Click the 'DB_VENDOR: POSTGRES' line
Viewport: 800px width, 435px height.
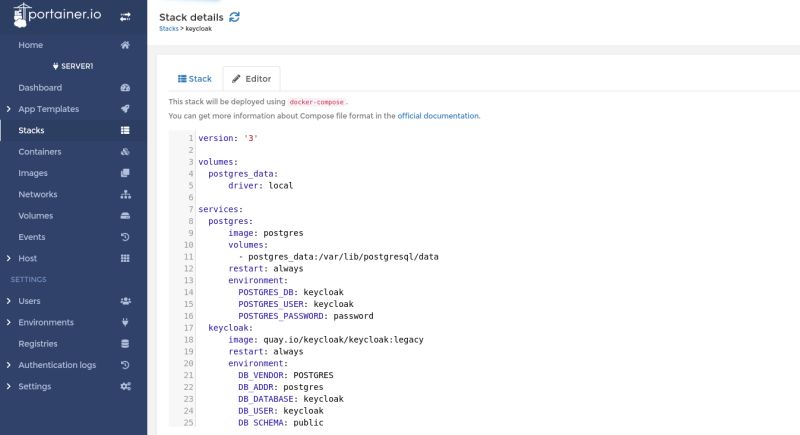click(286, 375)
